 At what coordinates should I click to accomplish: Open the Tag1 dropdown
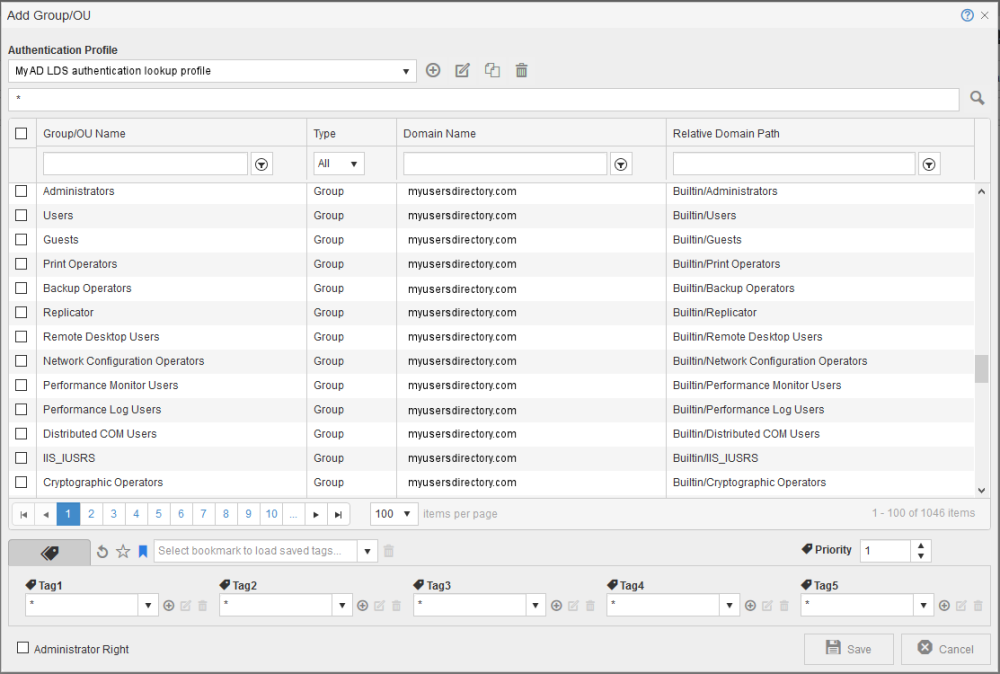tap(148, 605)
